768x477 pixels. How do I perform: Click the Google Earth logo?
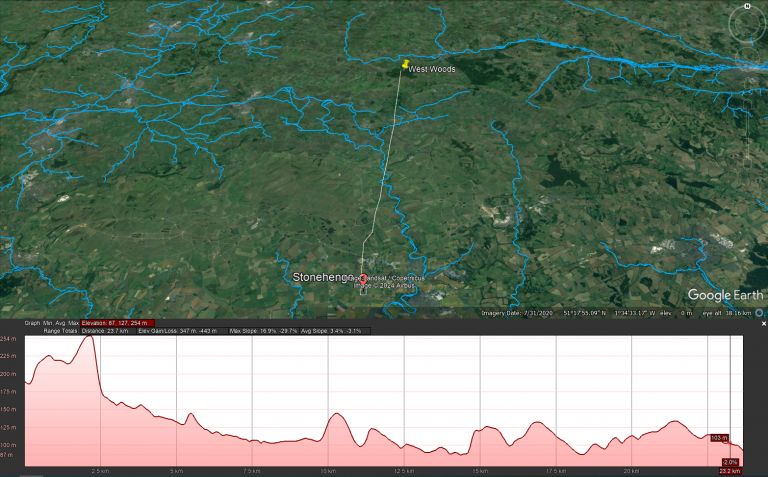point(724,295)
